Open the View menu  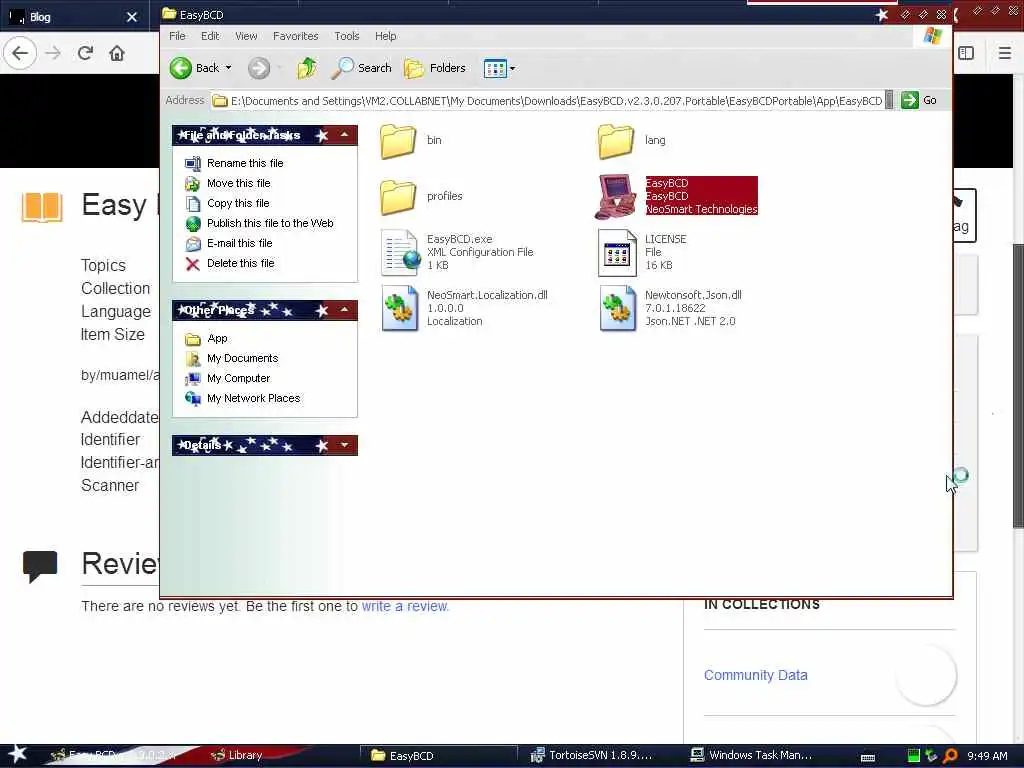point(246,36)
